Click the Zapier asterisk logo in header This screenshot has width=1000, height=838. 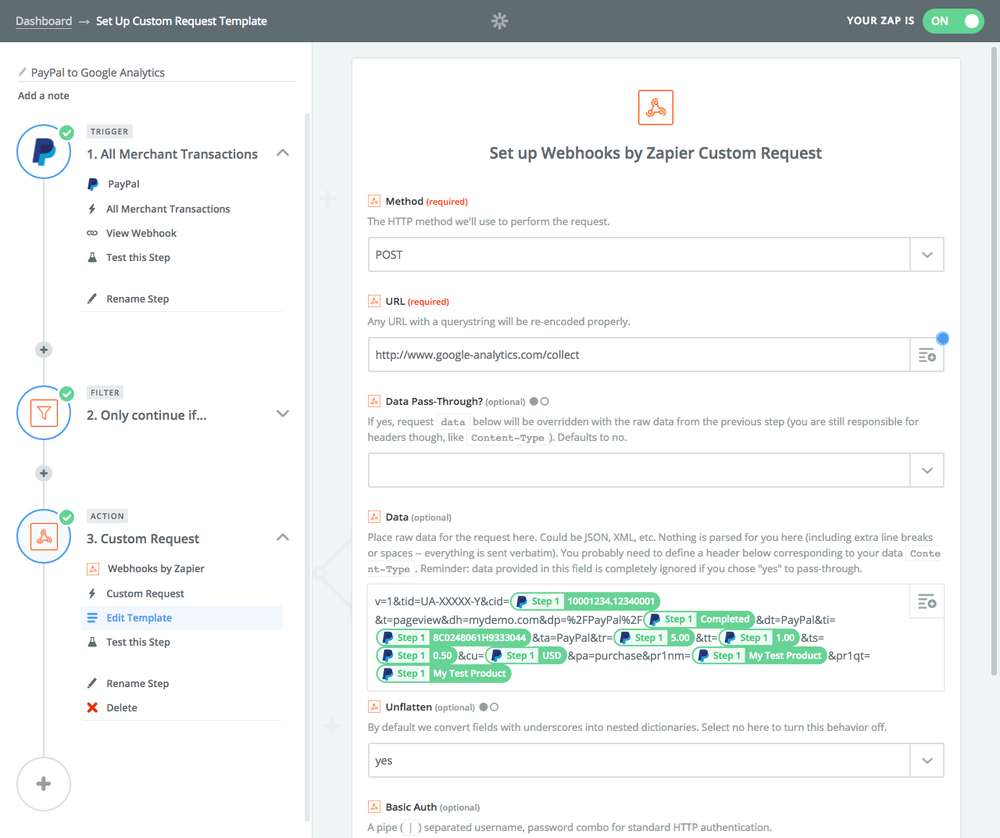point(499,21)
